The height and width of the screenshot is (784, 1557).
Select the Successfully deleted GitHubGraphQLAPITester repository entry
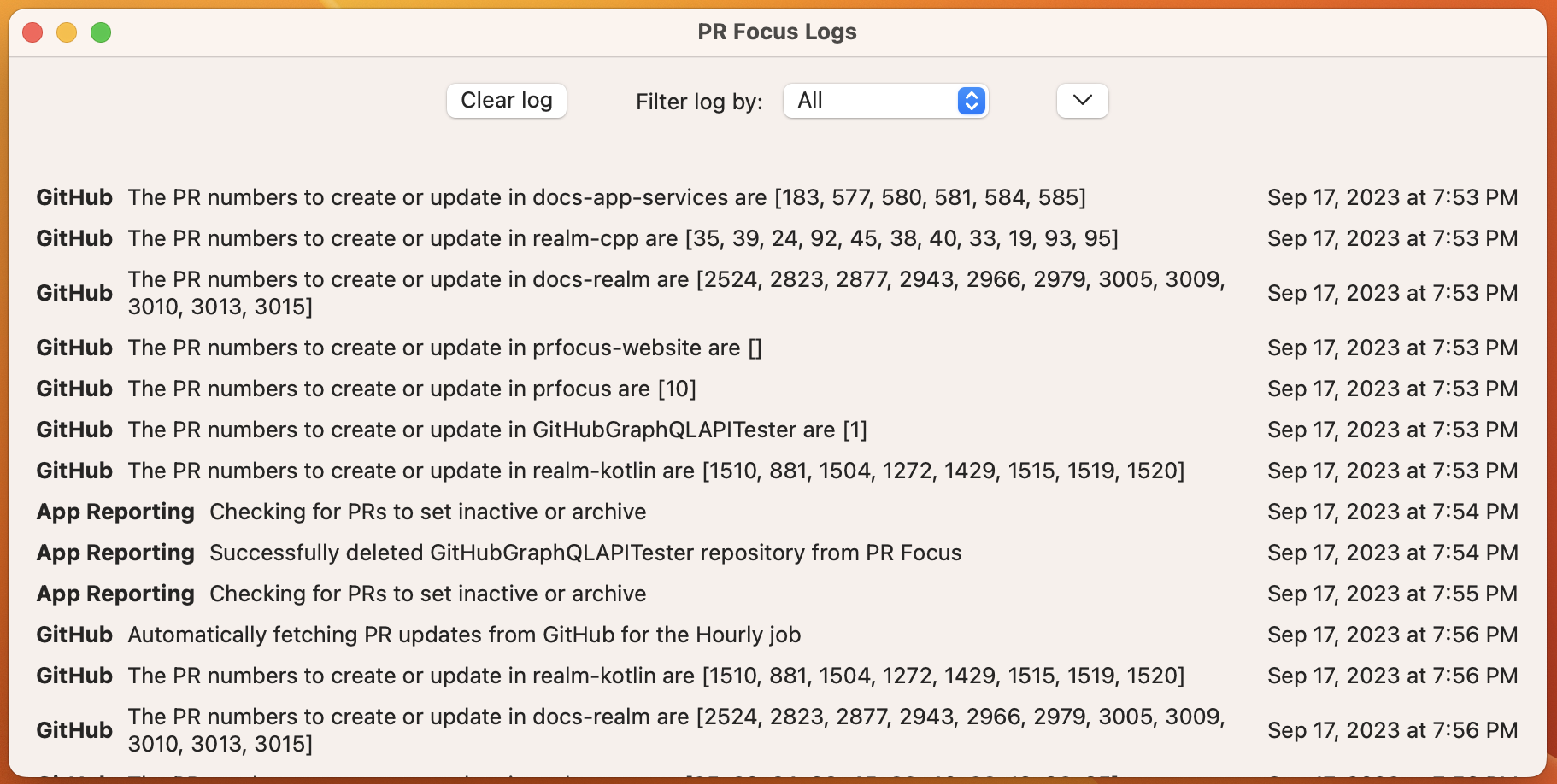(x=777, y=553)
